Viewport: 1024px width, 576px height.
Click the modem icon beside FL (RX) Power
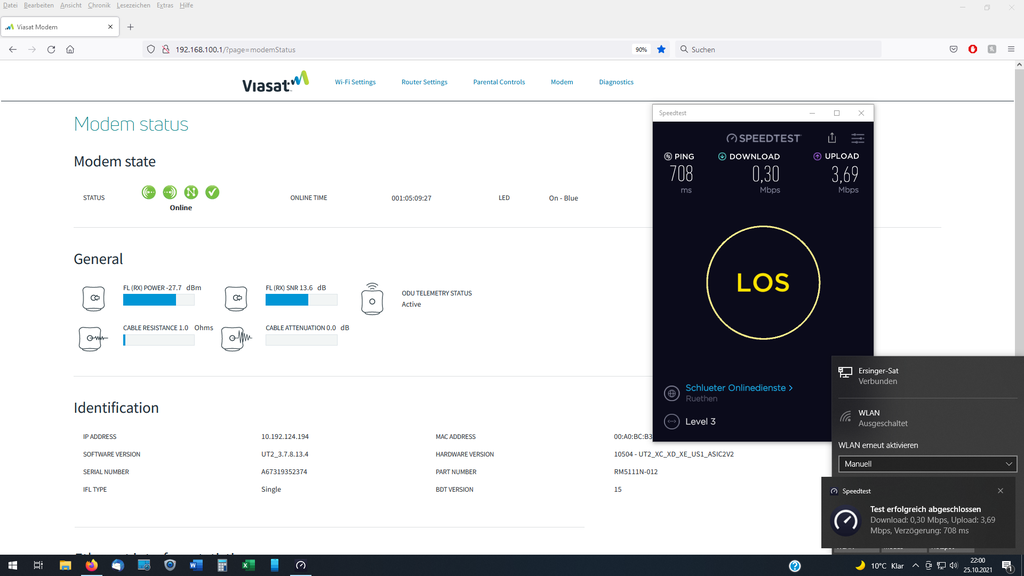point(93,298)
